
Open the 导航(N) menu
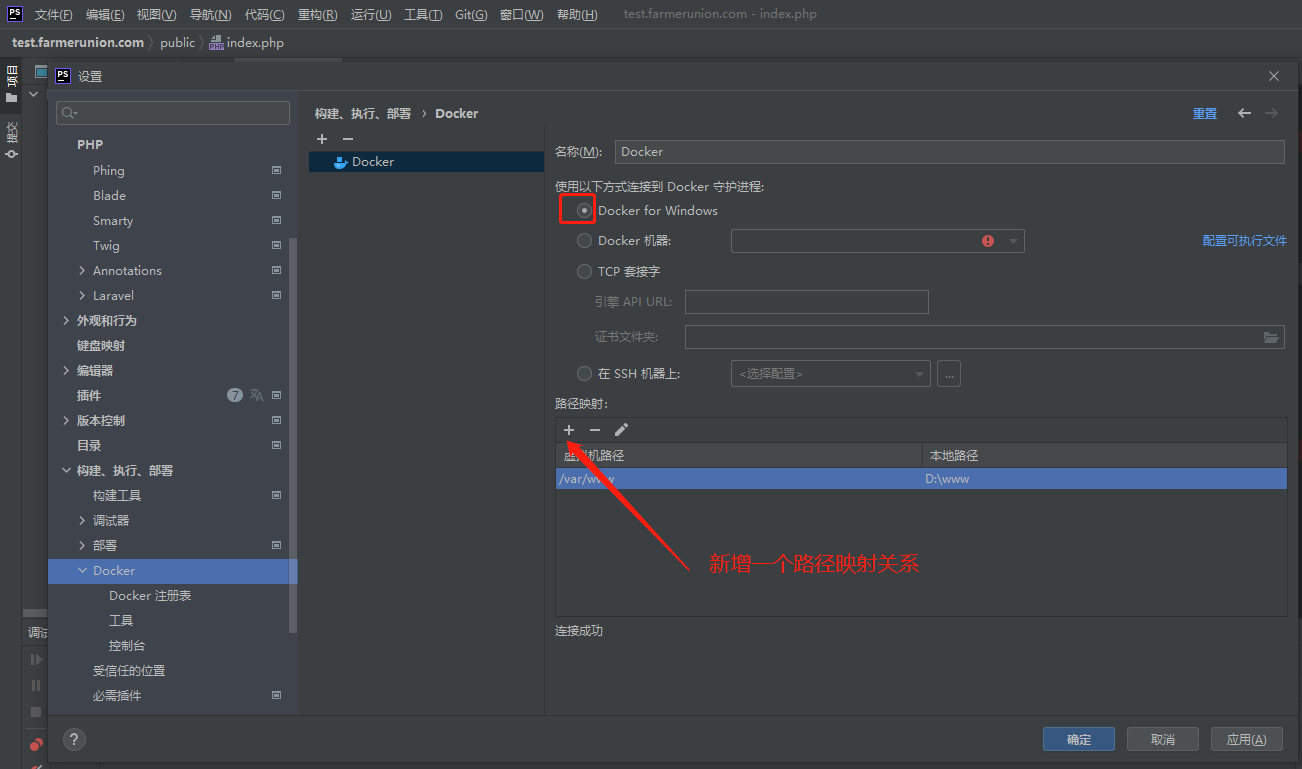[210, 15]
